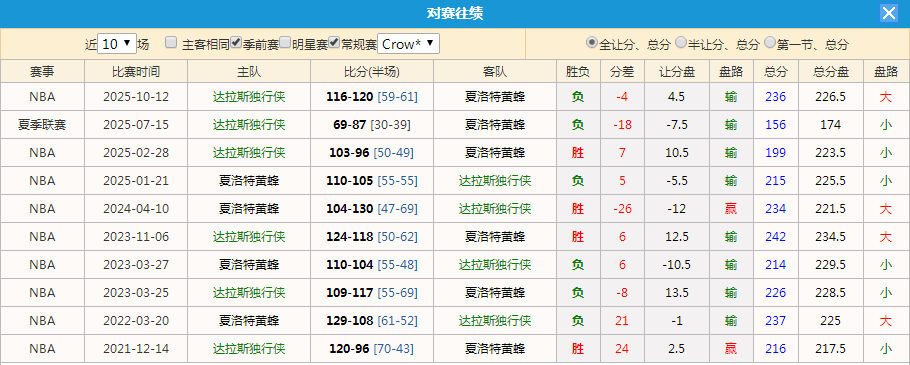The width and height of the screenshot is (910, 365).
Task: Close the 对赛往绩 dialog with X icon
Action: tap(889, 13)
